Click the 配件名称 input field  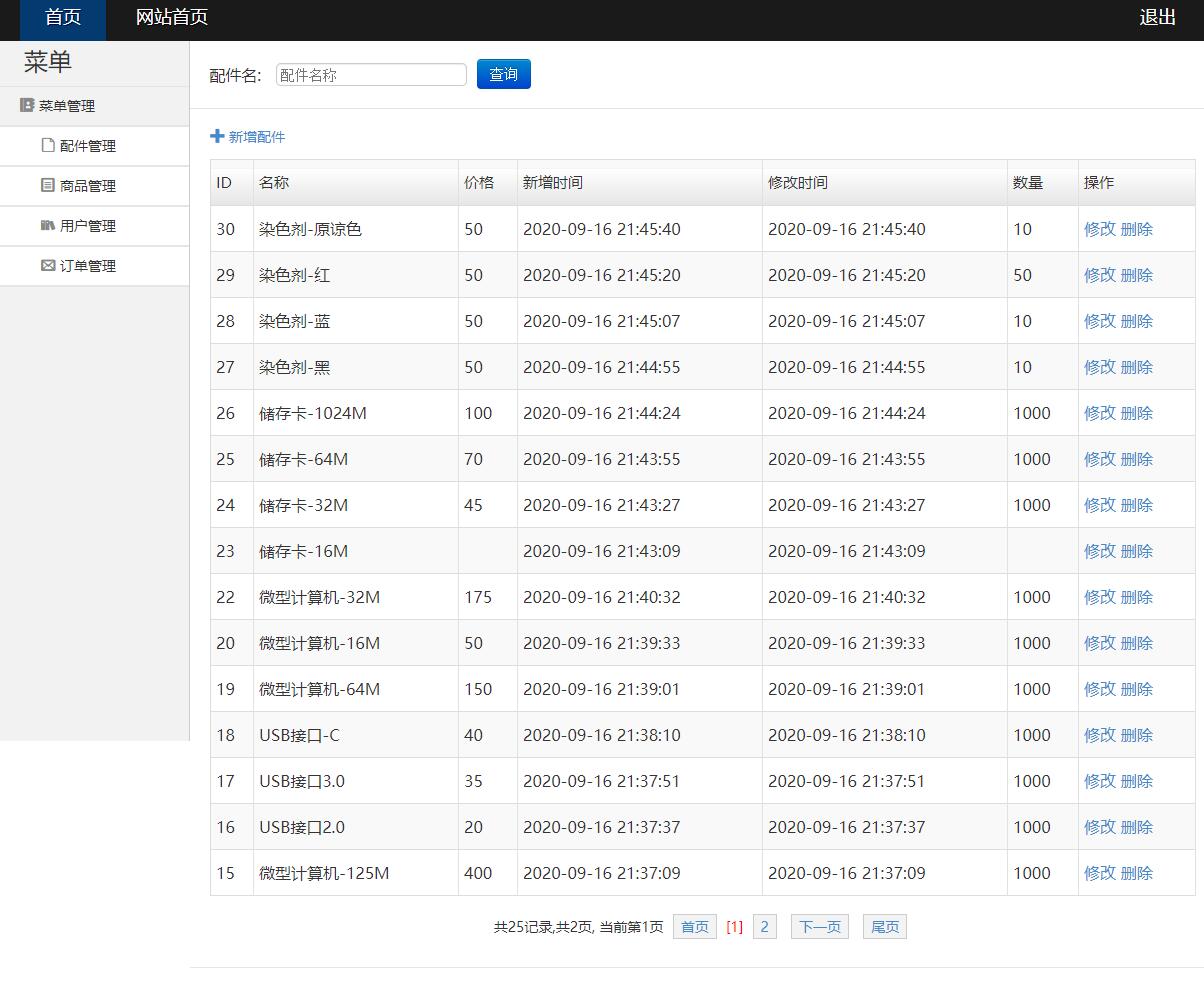(370, 74)
